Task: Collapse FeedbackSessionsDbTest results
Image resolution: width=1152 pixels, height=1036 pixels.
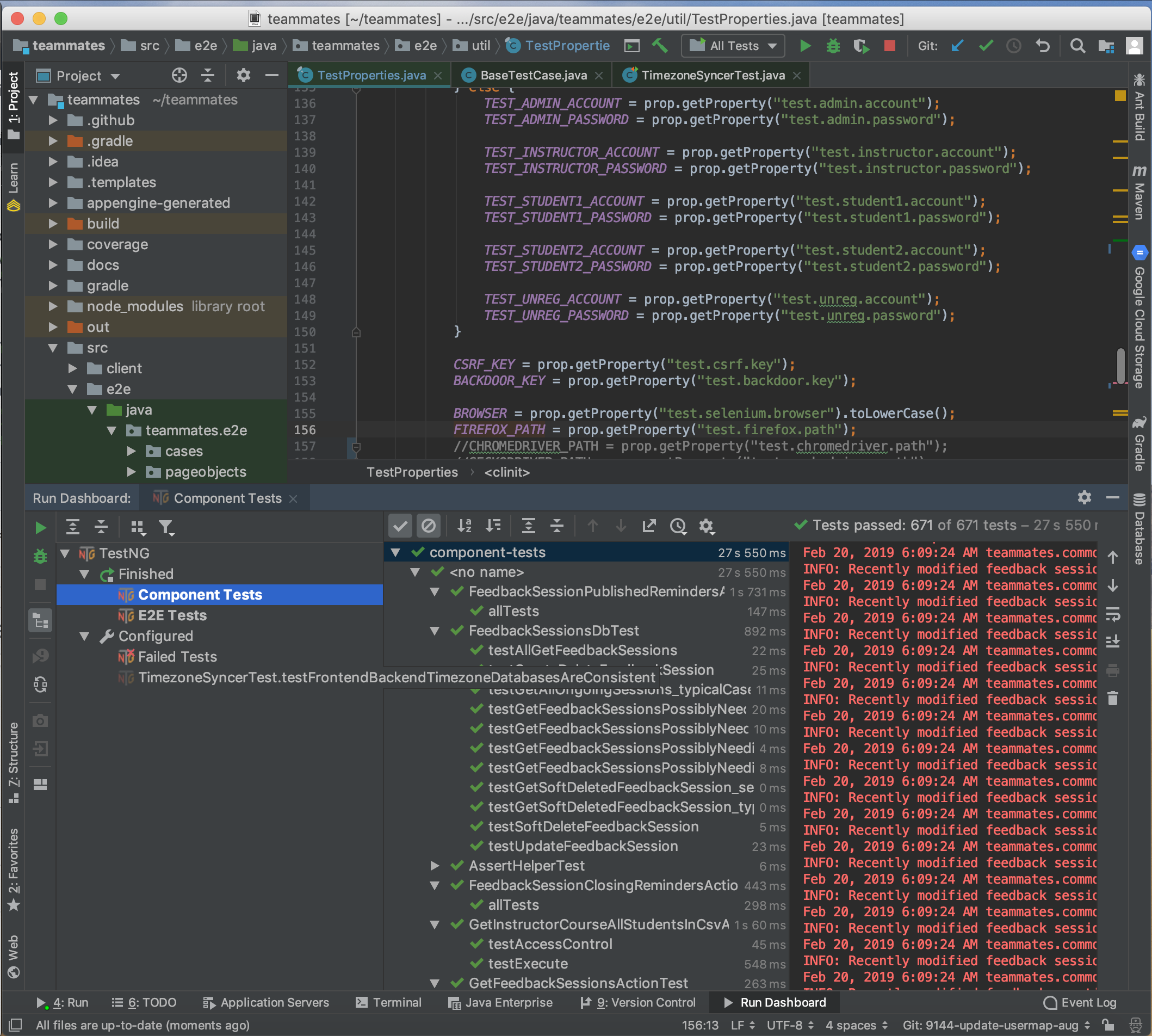Action: [x=435, y=630]
